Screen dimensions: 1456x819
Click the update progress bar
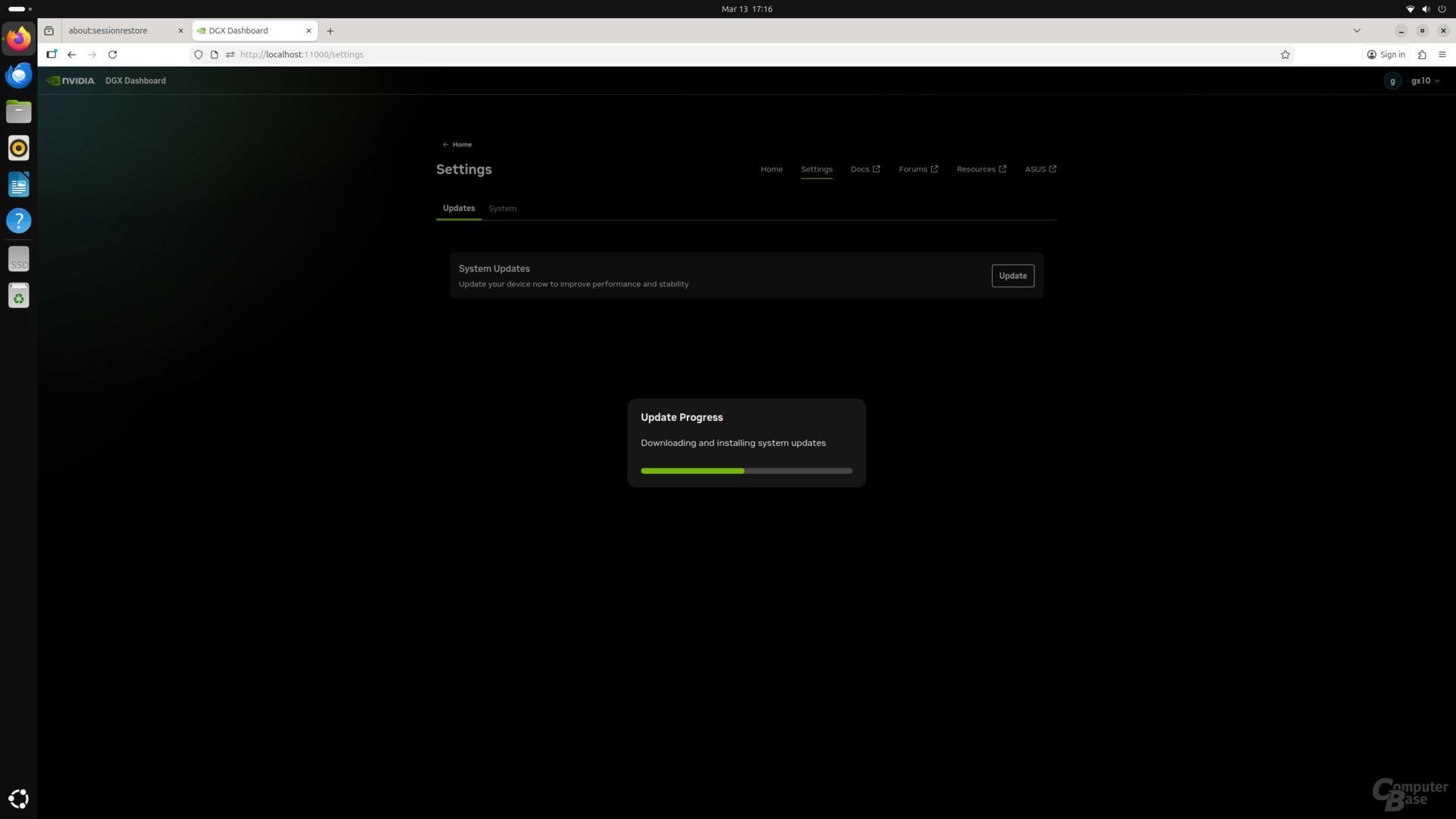(x=745, y=471)
